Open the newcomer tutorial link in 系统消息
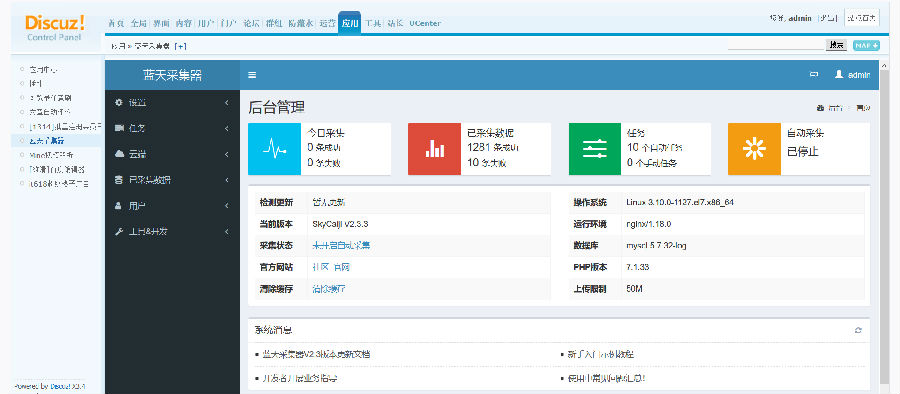The height and width of the screenshot is (394, 900). pyautogui.click(x=600, y=354)
